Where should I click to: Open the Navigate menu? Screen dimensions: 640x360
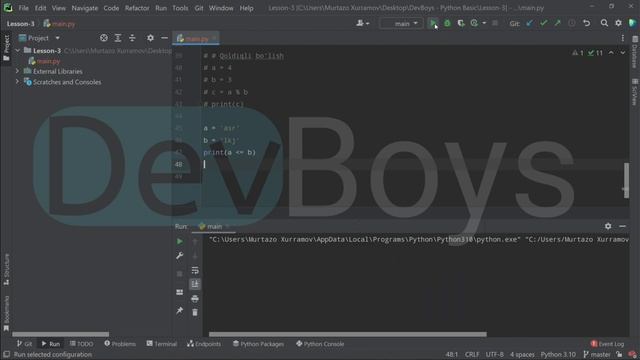pos(85,8)
